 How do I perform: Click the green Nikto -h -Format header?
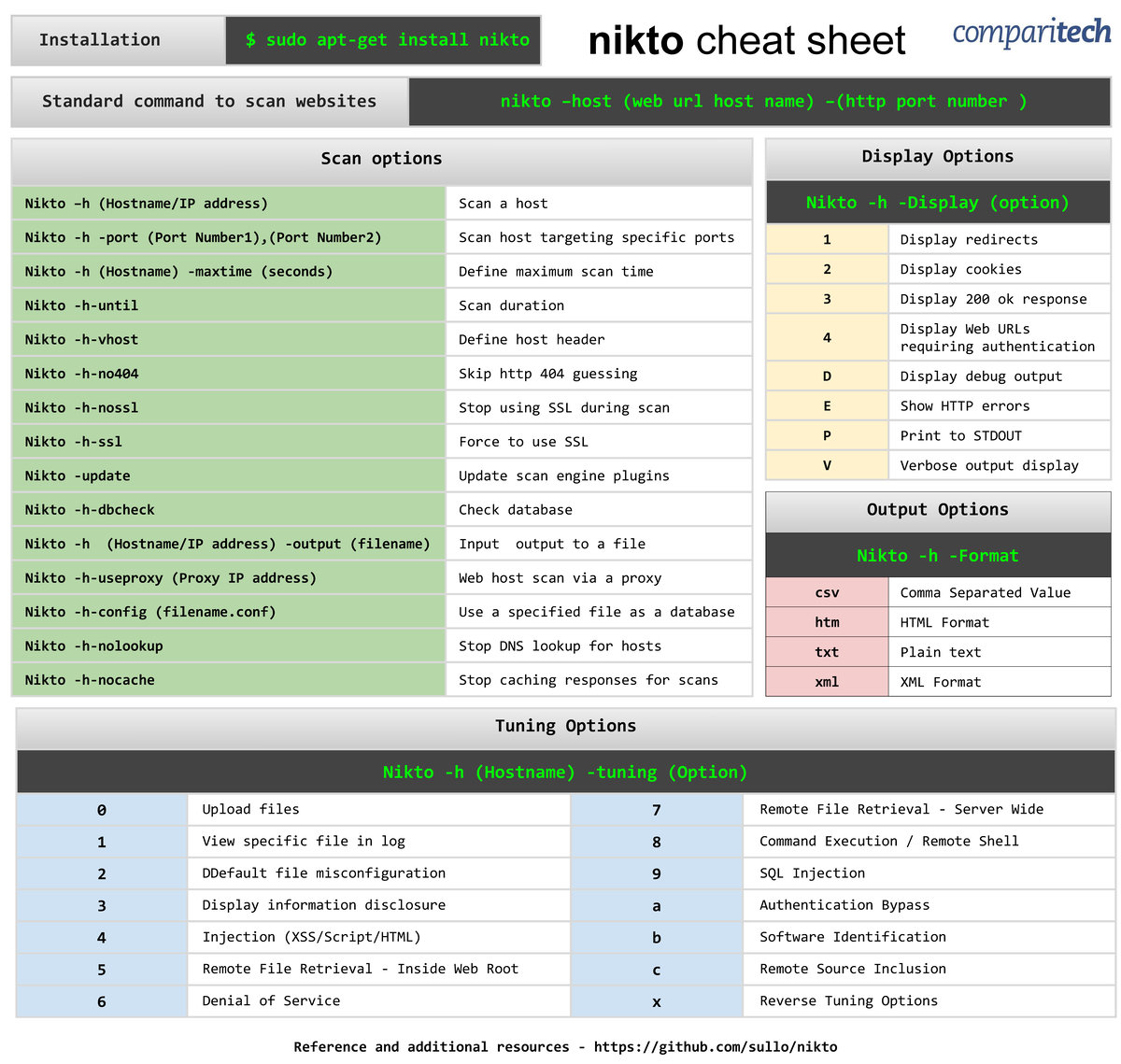[937, 555]
